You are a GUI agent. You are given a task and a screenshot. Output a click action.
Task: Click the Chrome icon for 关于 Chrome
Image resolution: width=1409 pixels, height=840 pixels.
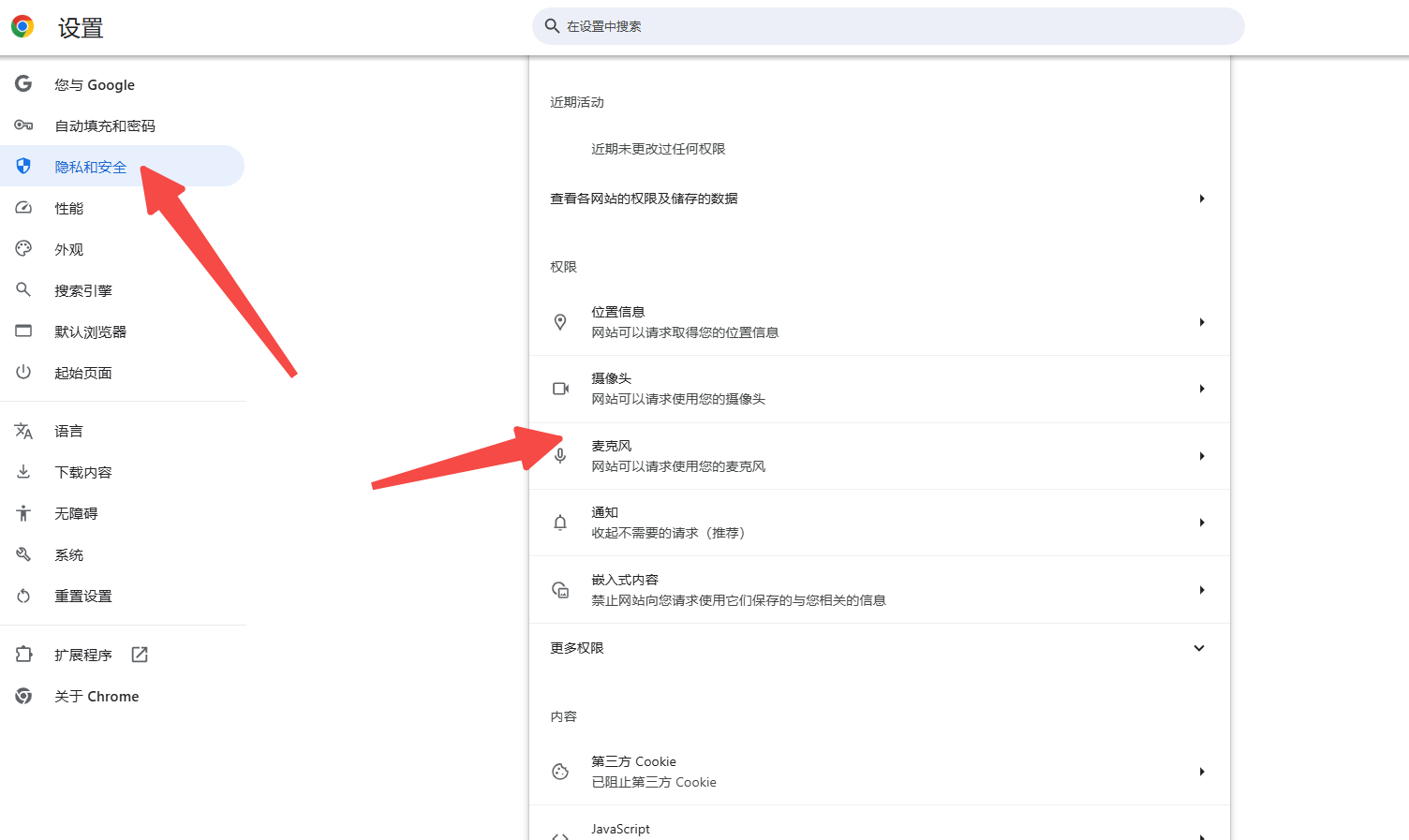coord(23,696)
